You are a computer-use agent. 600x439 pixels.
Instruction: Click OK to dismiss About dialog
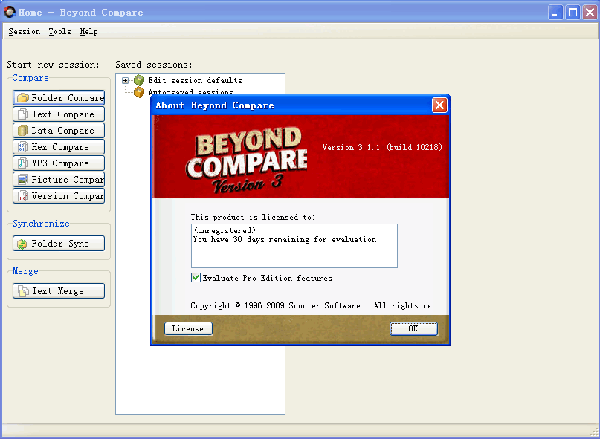point(414,328)
